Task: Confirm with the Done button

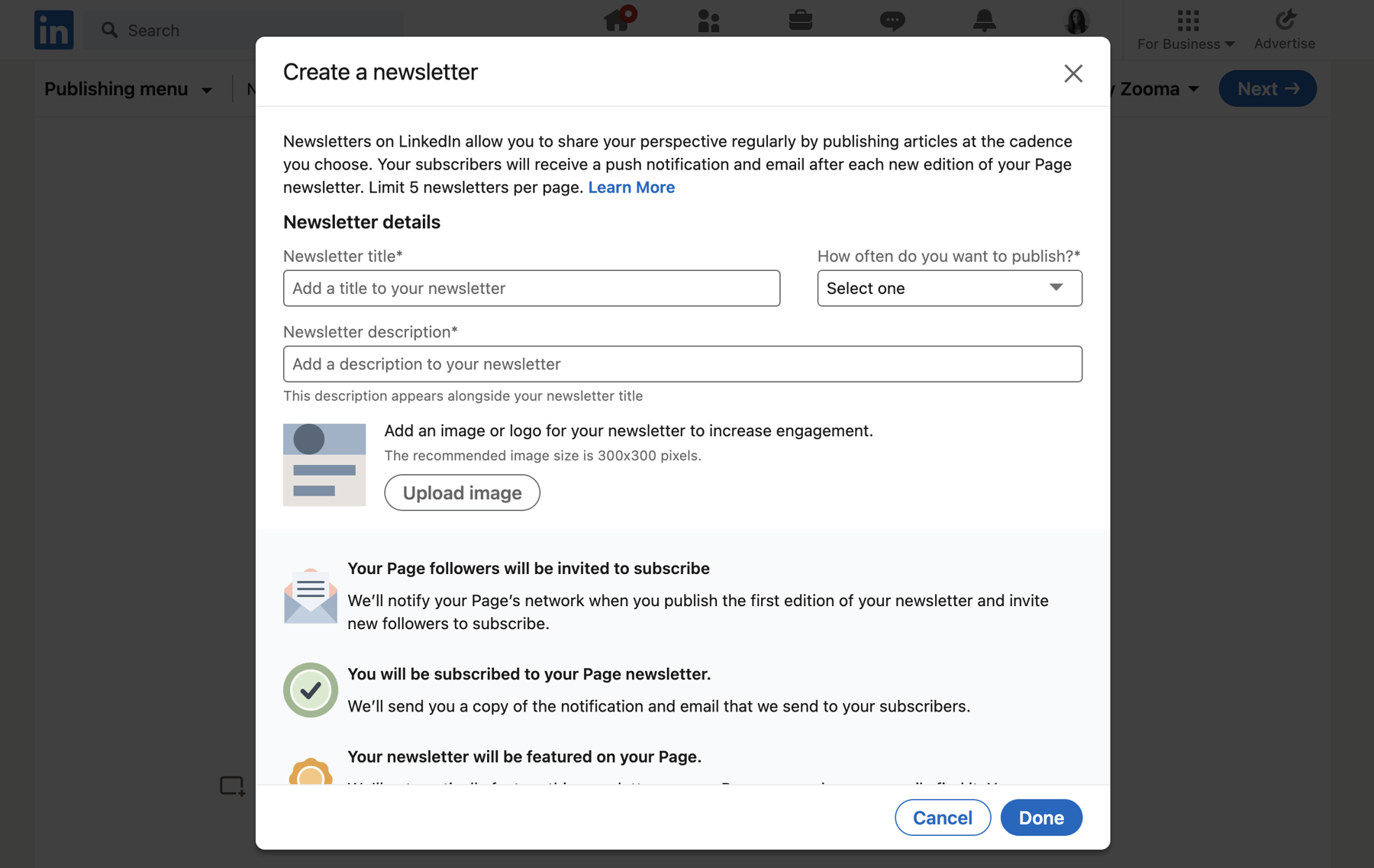Action: (x=1041, y=817)
